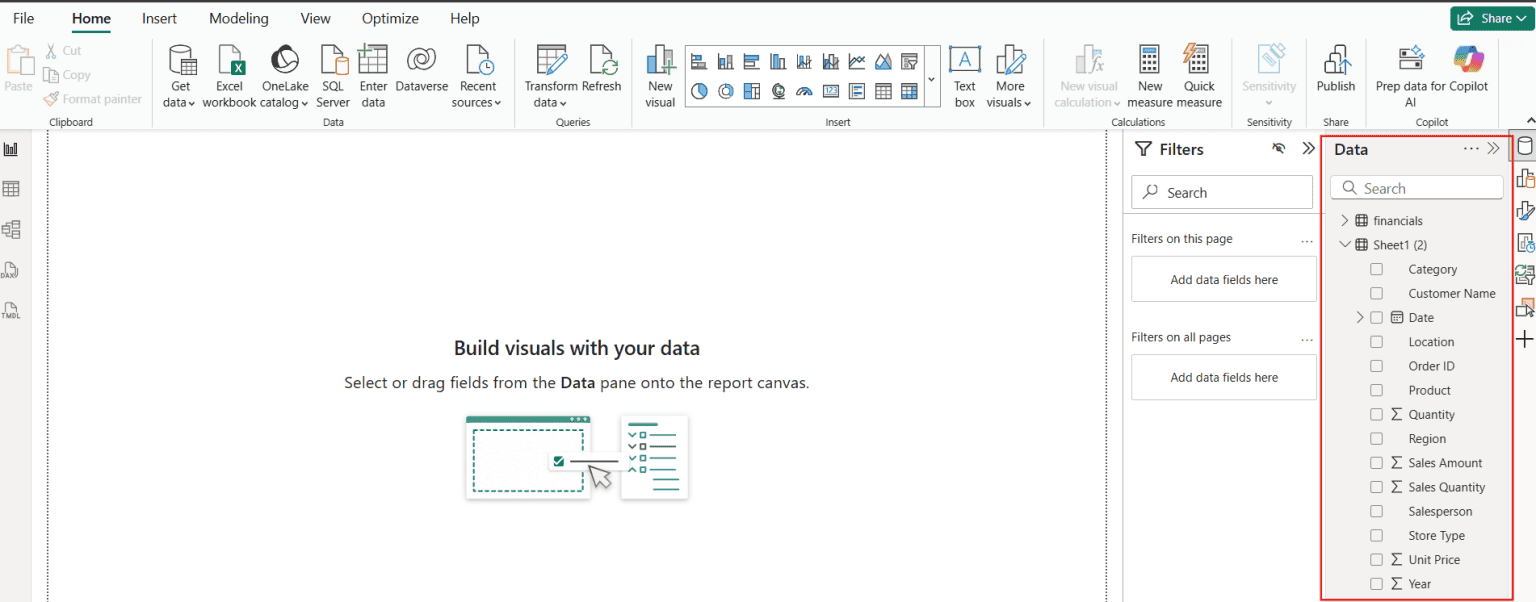Switch to the Insert tab

[x=160, y=18]
